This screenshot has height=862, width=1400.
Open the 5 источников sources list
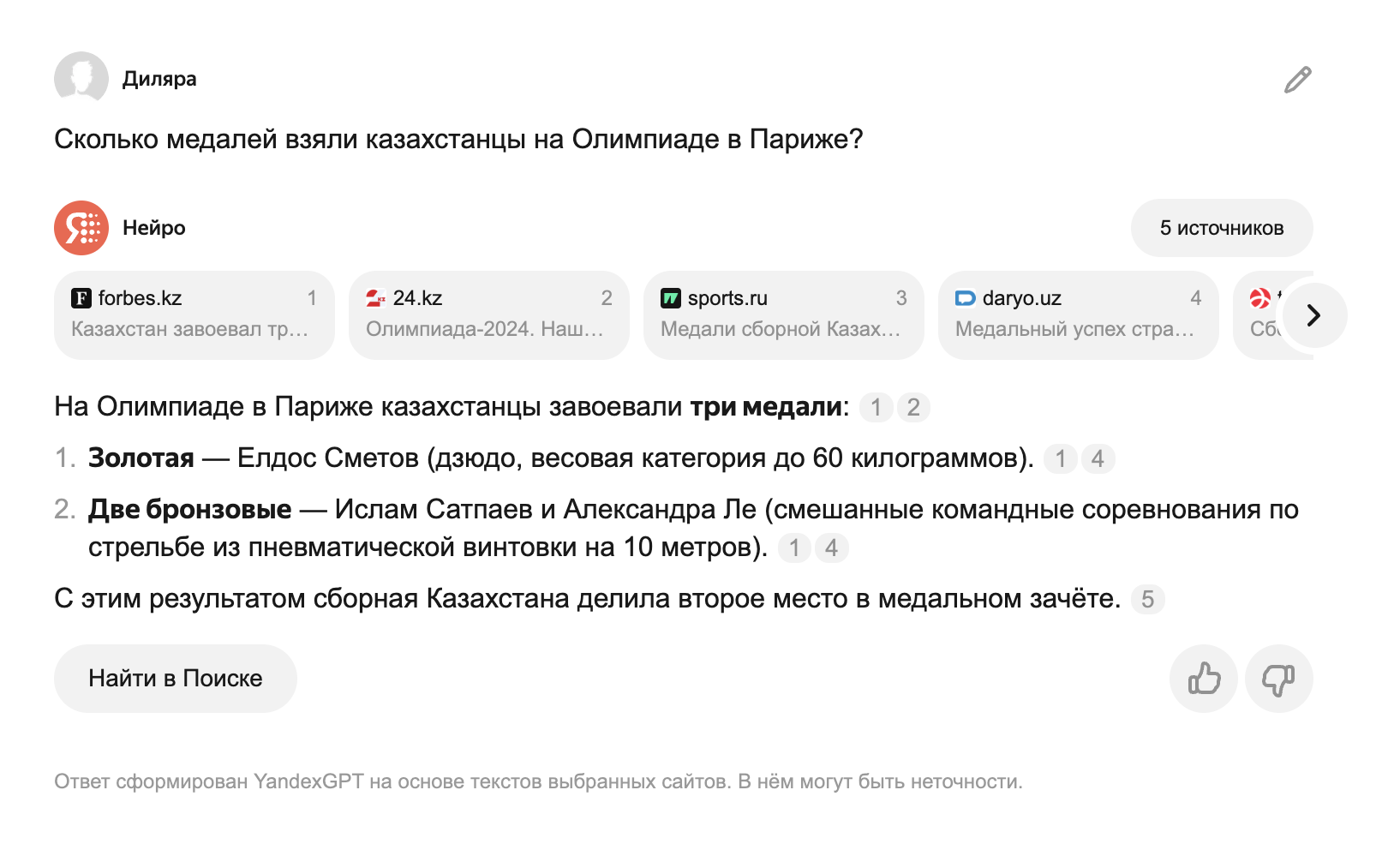[1221, 228]
